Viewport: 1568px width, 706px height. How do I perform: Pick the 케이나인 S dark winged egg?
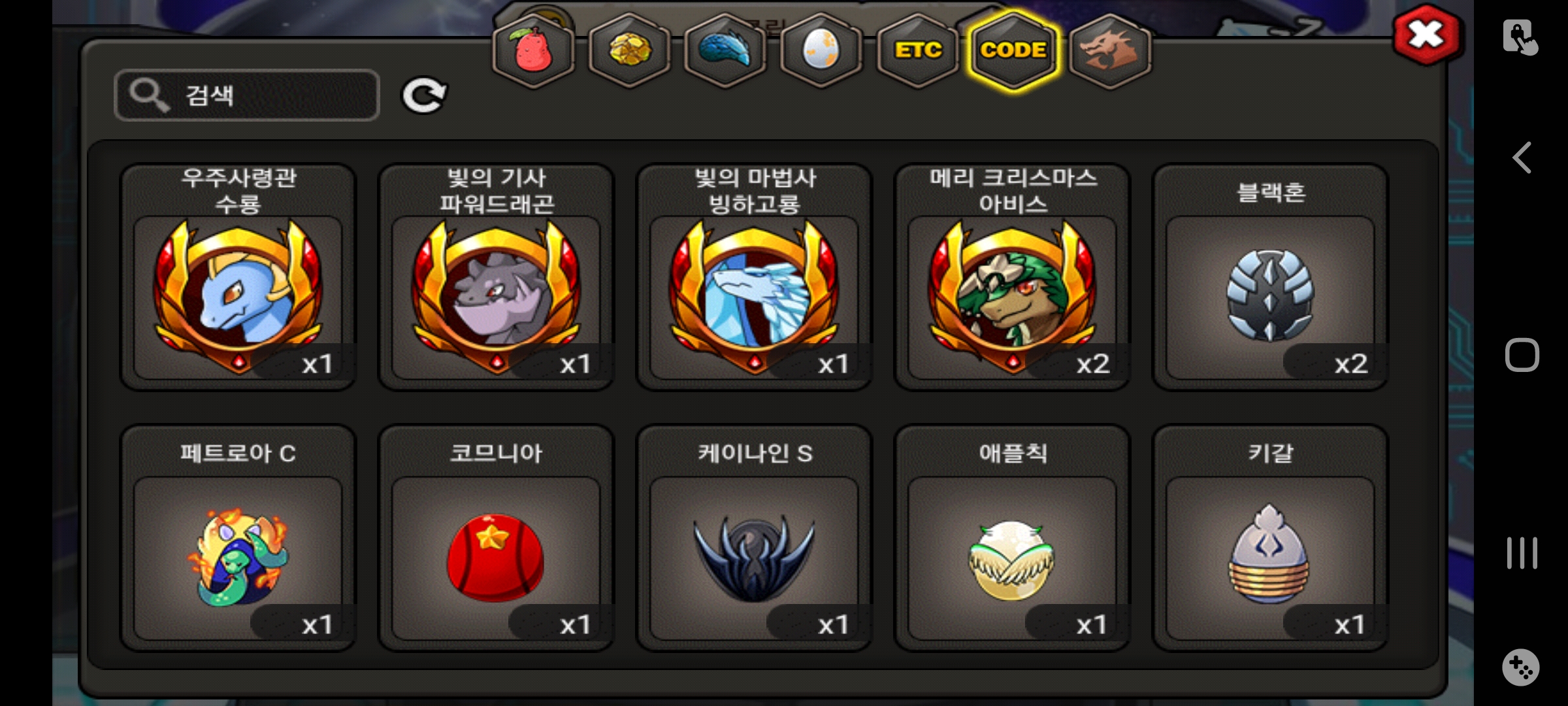tap(755, 538)
